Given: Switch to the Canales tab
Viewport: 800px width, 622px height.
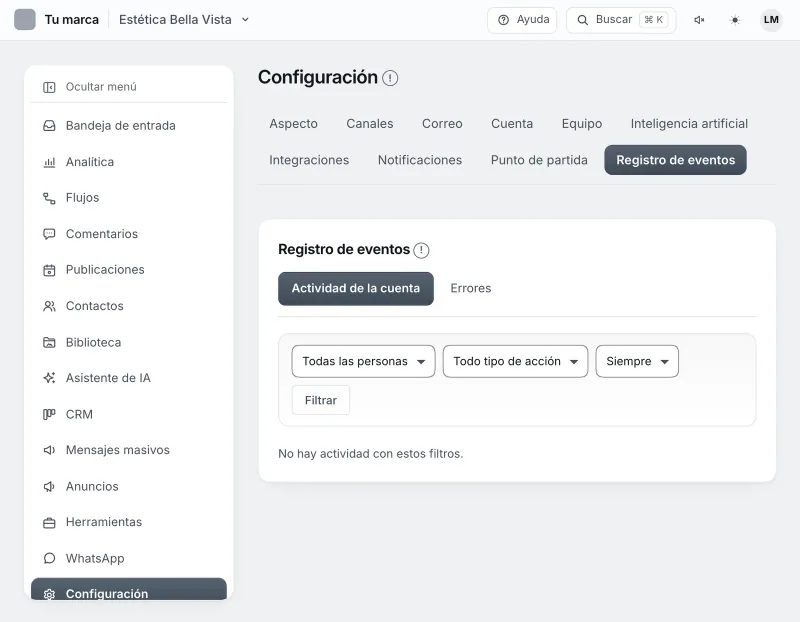Looking at the screenshot, I should [369, 123].
